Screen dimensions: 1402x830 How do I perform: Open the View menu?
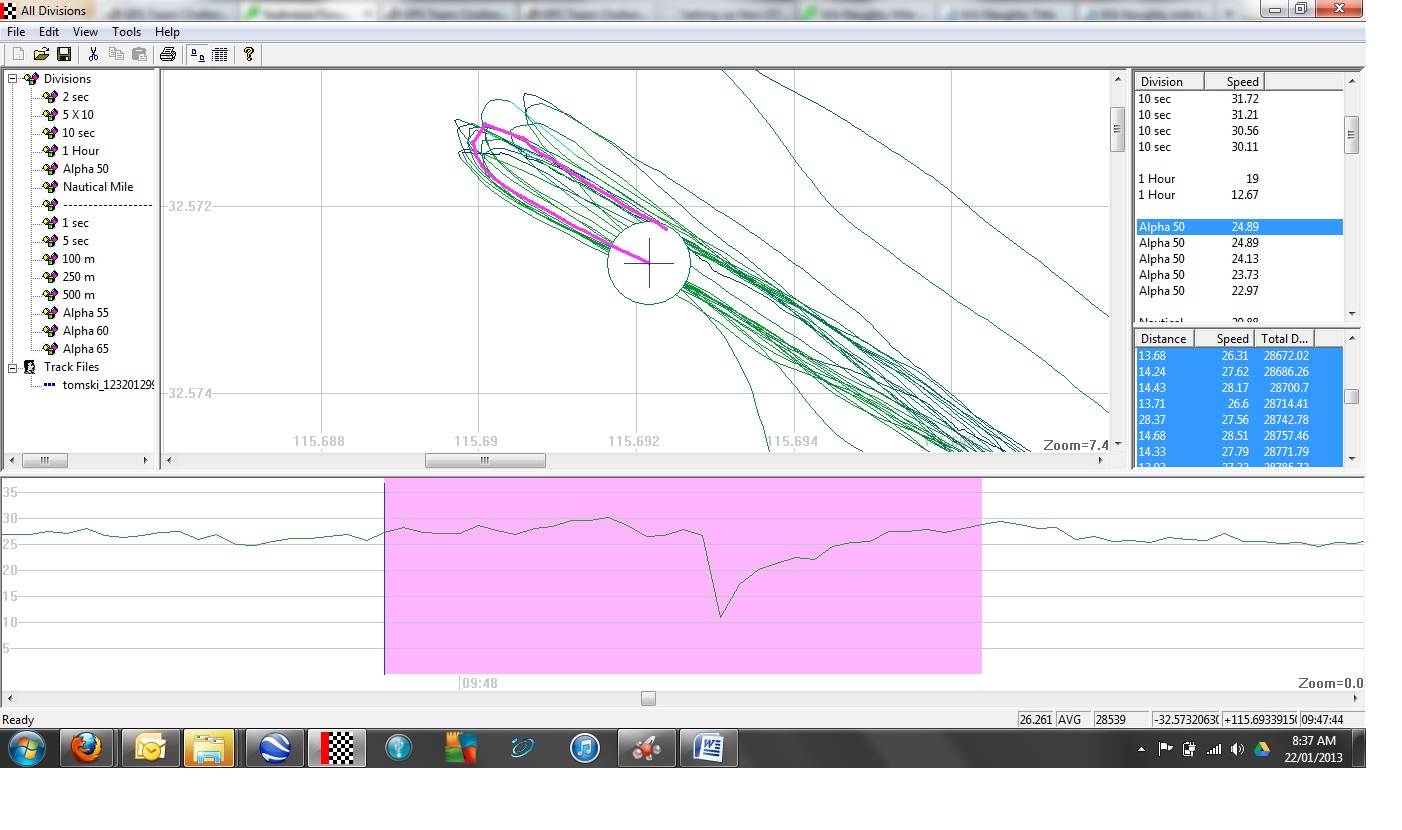click(x=85, y=32)
